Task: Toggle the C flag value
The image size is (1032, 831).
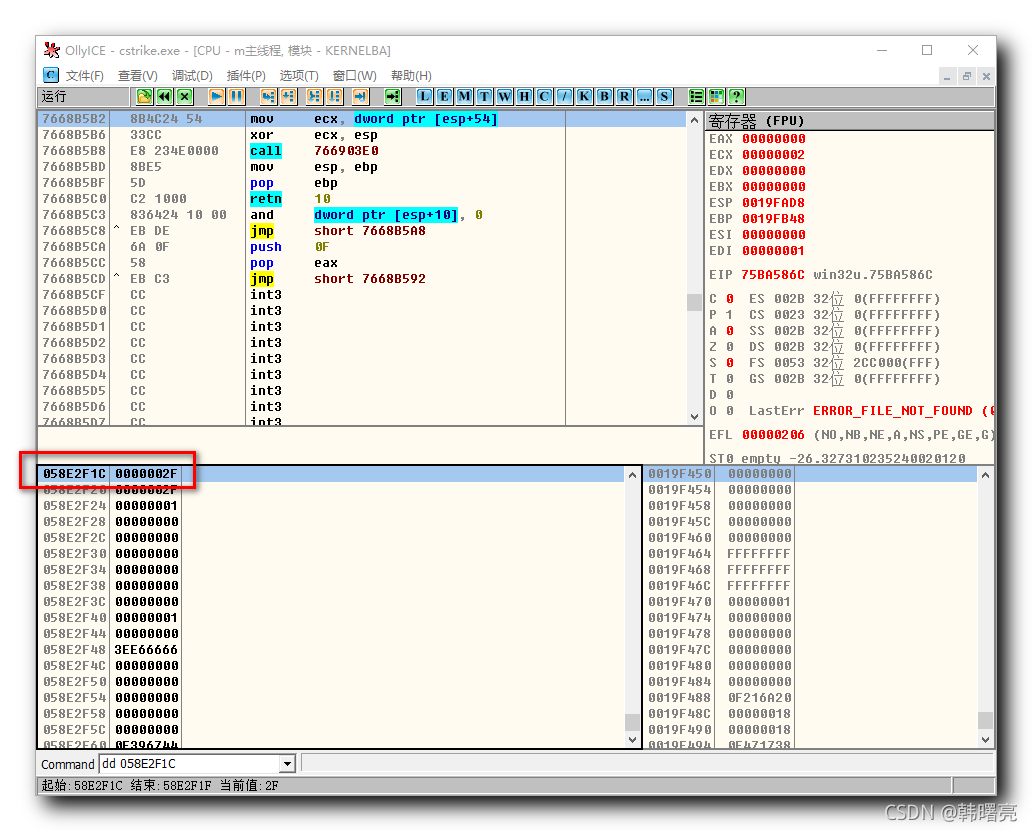Action: click(x=730, y=299)
